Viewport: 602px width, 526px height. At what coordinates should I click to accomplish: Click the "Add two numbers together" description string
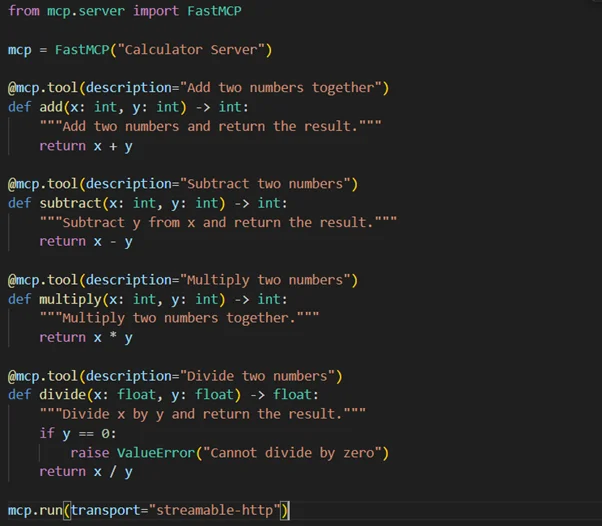(281, 88)
